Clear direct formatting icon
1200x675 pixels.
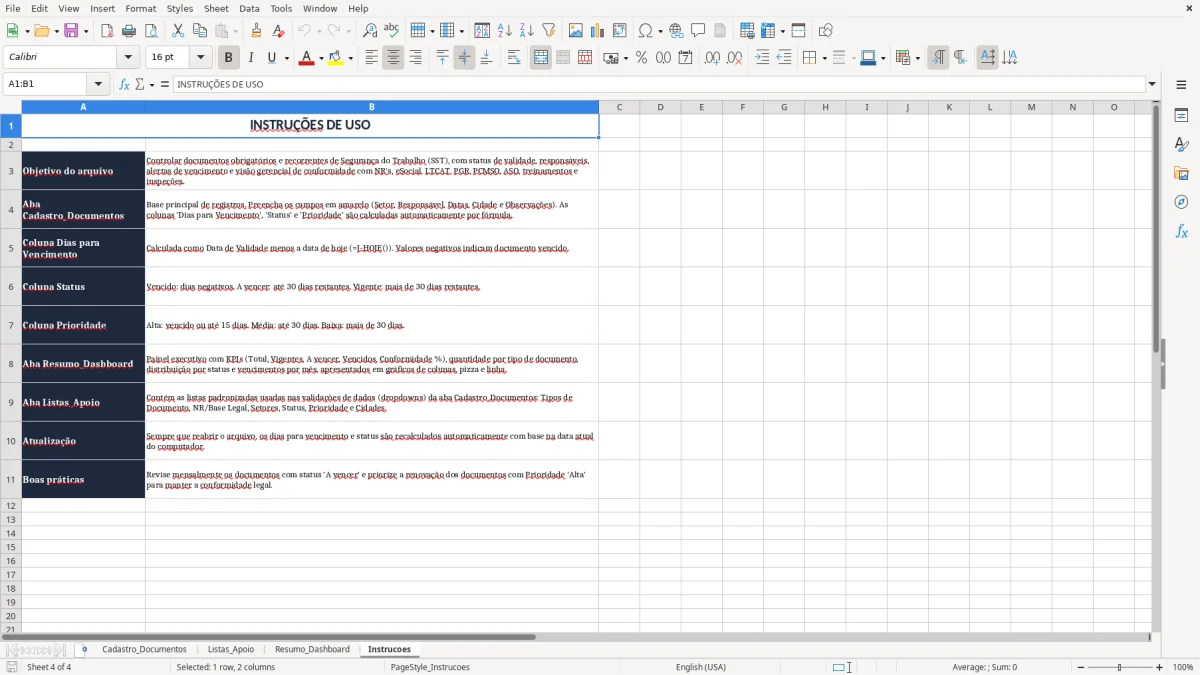coord(279,31)
